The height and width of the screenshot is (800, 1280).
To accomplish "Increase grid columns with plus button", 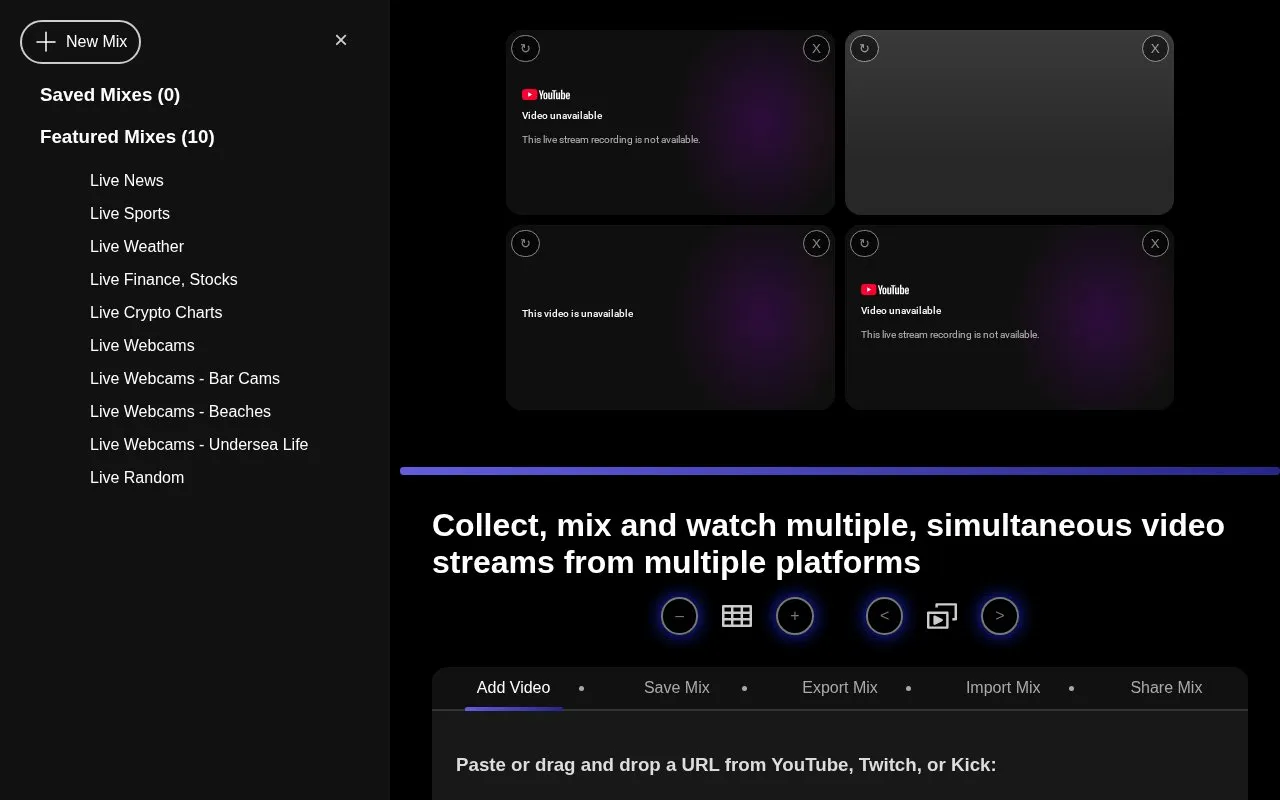I will pos(795,616).
